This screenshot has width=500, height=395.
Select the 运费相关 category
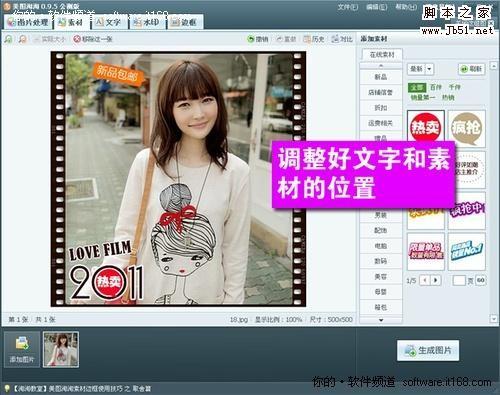(x=381, y=123)
